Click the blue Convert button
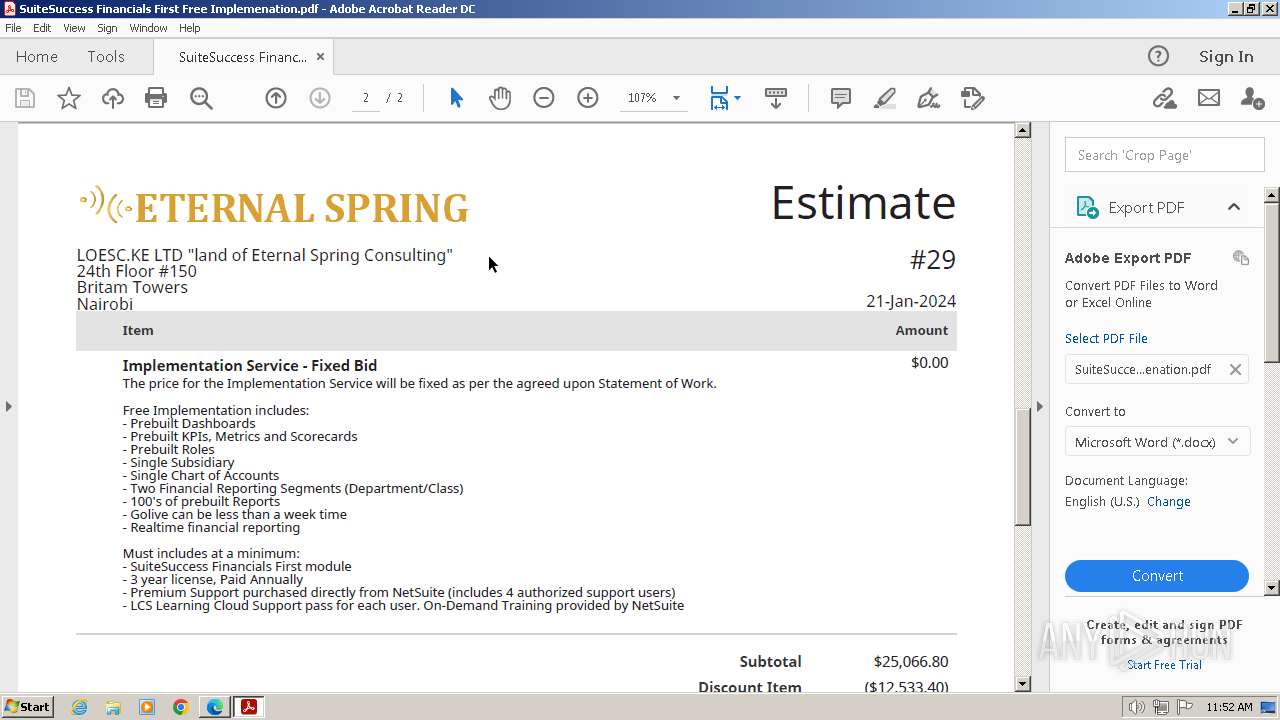Viewport: 1280px width, 720px height. click(1157, 576)
